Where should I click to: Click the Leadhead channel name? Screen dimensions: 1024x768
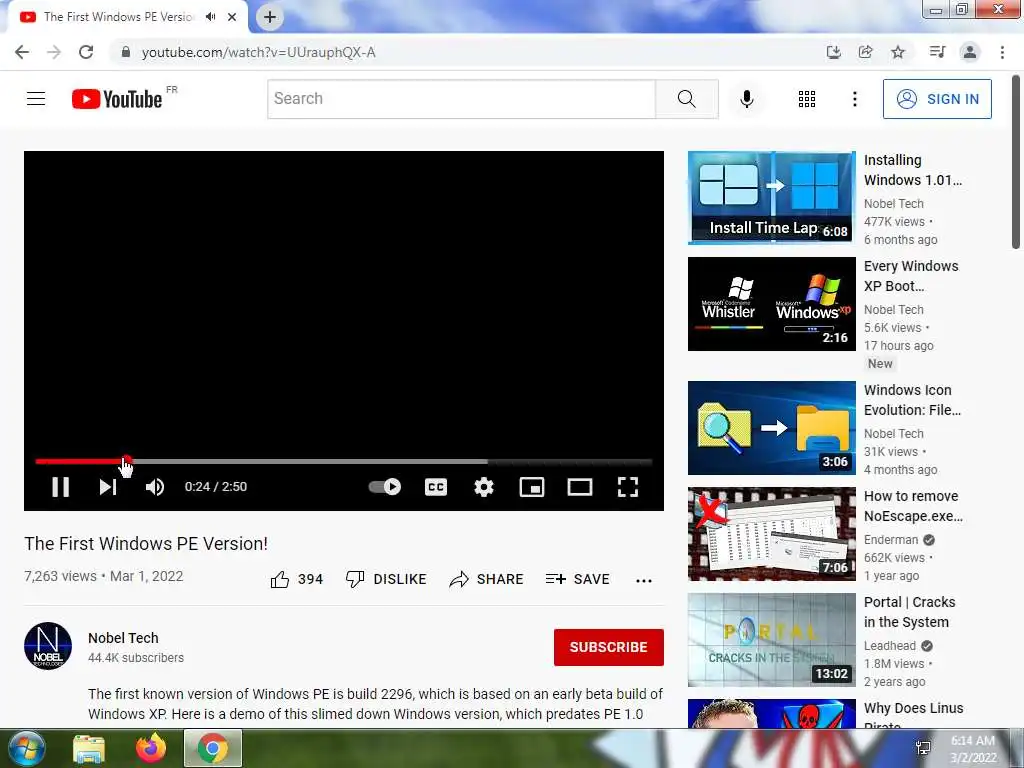(889, 645)
